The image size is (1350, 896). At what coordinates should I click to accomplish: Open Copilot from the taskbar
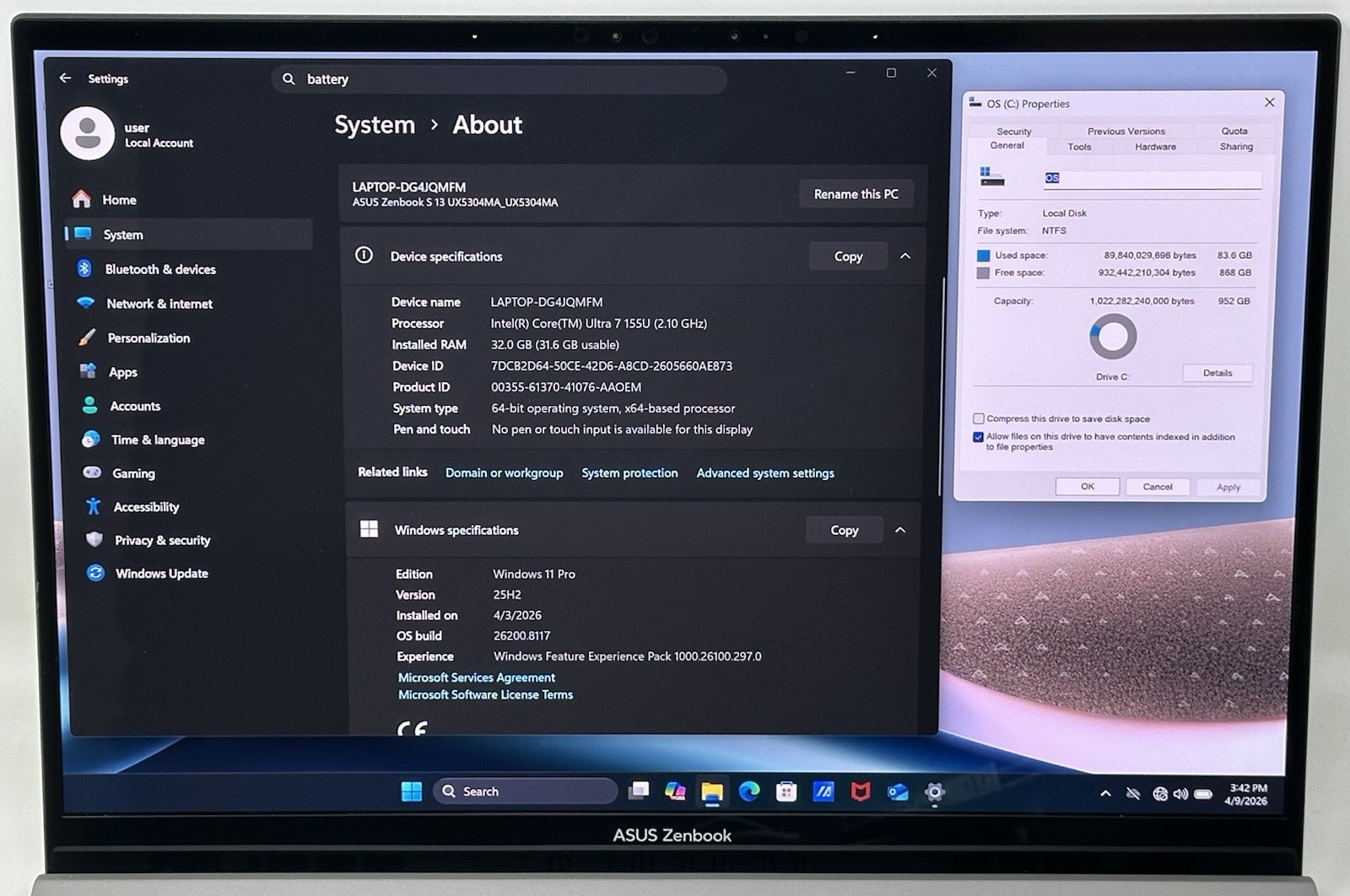(x=675, y=791)
